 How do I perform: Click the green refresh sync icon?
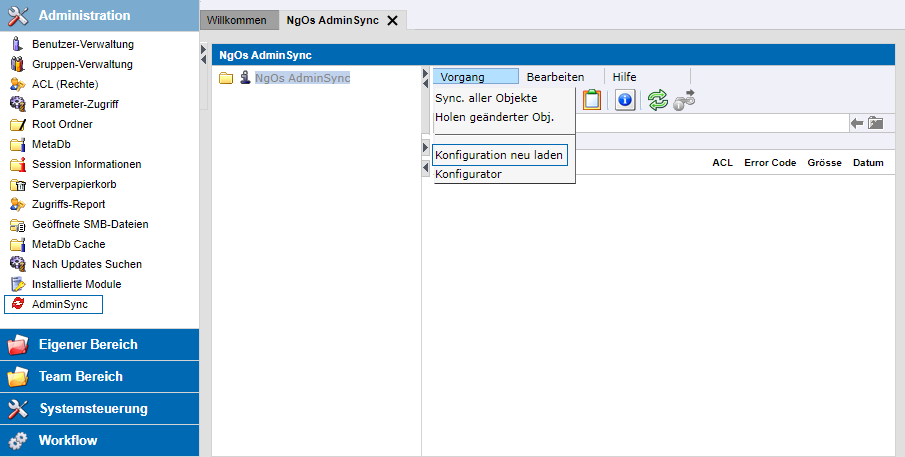click(x=657, y=100)
